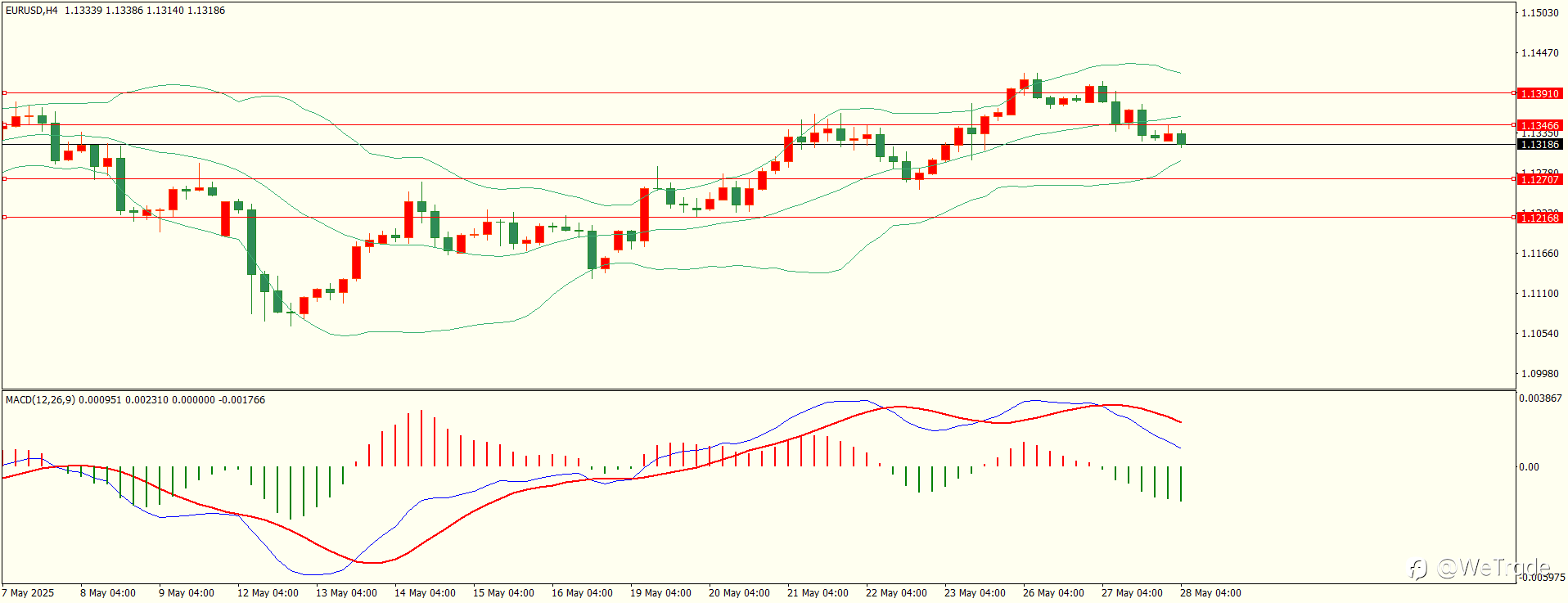1568x603 pixels.
Task: Click the 7 May 2025 date label
Action: coord(29,593)
